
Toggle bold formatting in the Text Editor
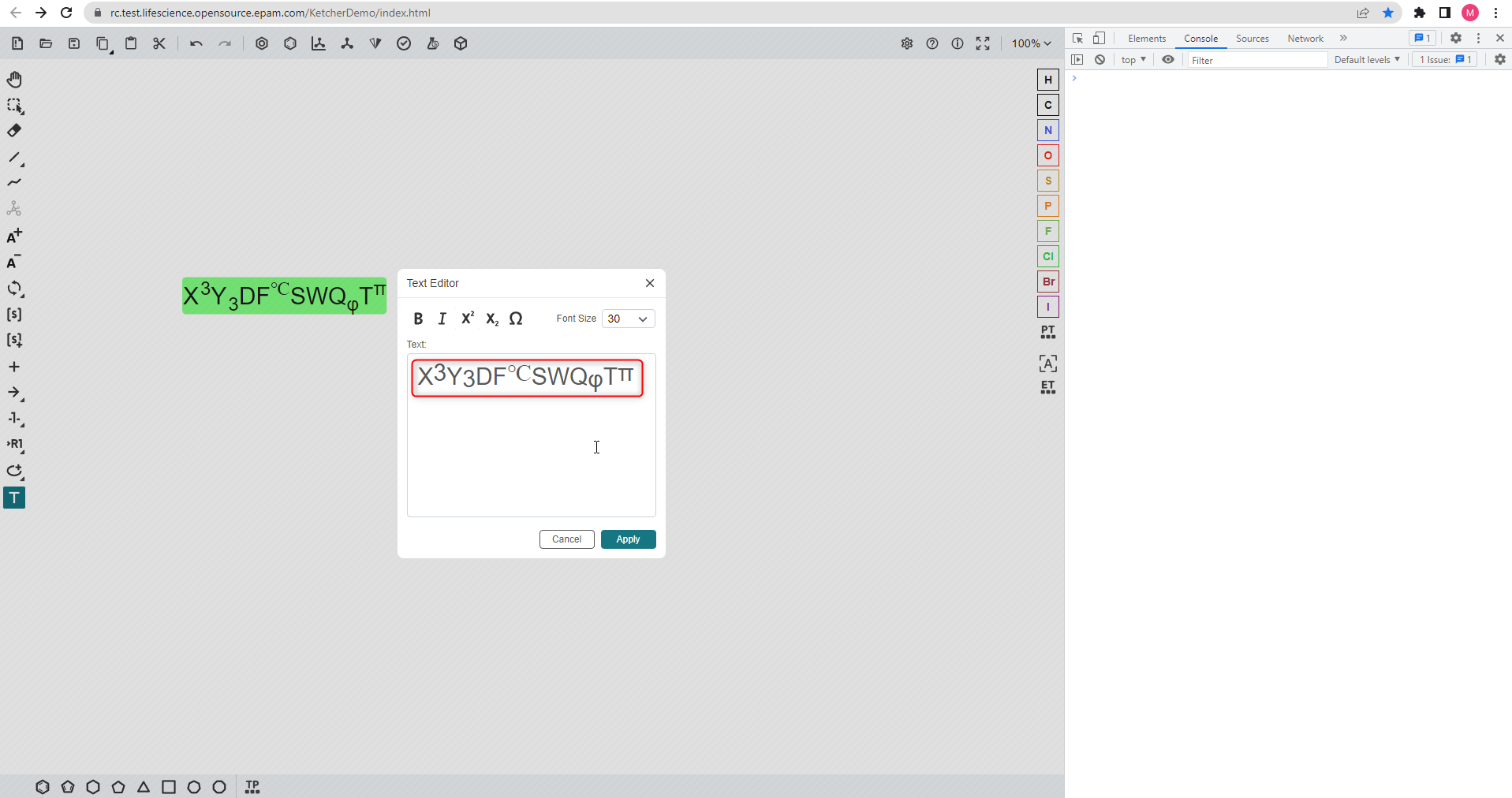(x=418, y=319)
